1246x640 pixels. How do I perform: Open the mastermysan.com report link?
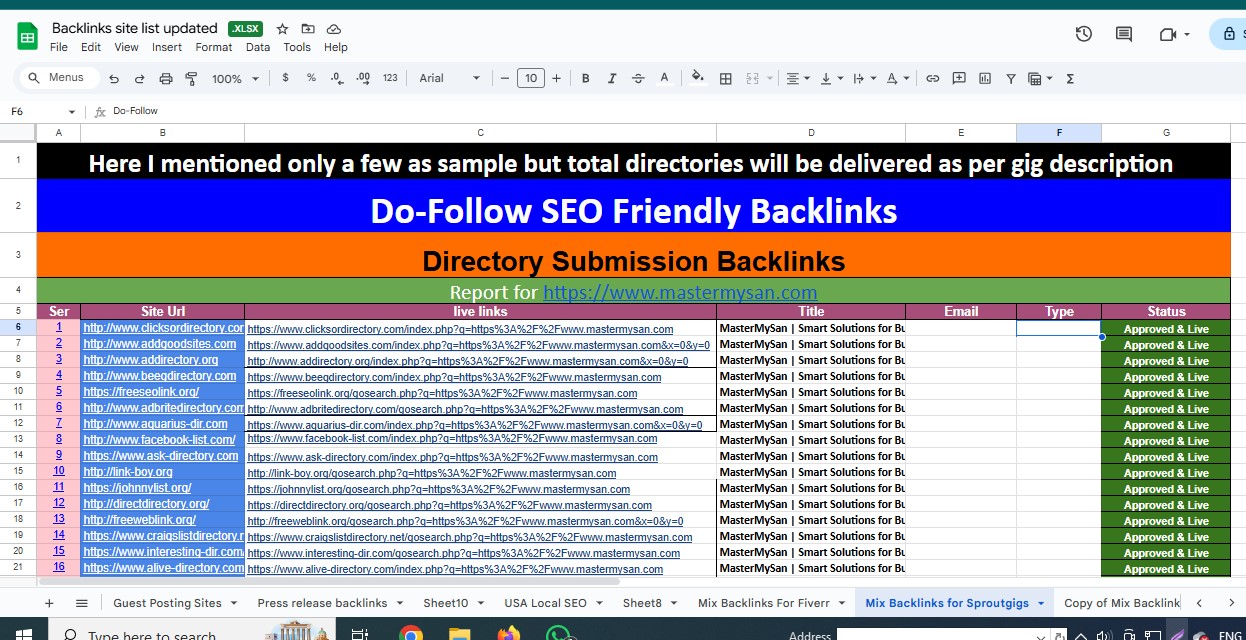pyautogui.click(x=680, y=293)
